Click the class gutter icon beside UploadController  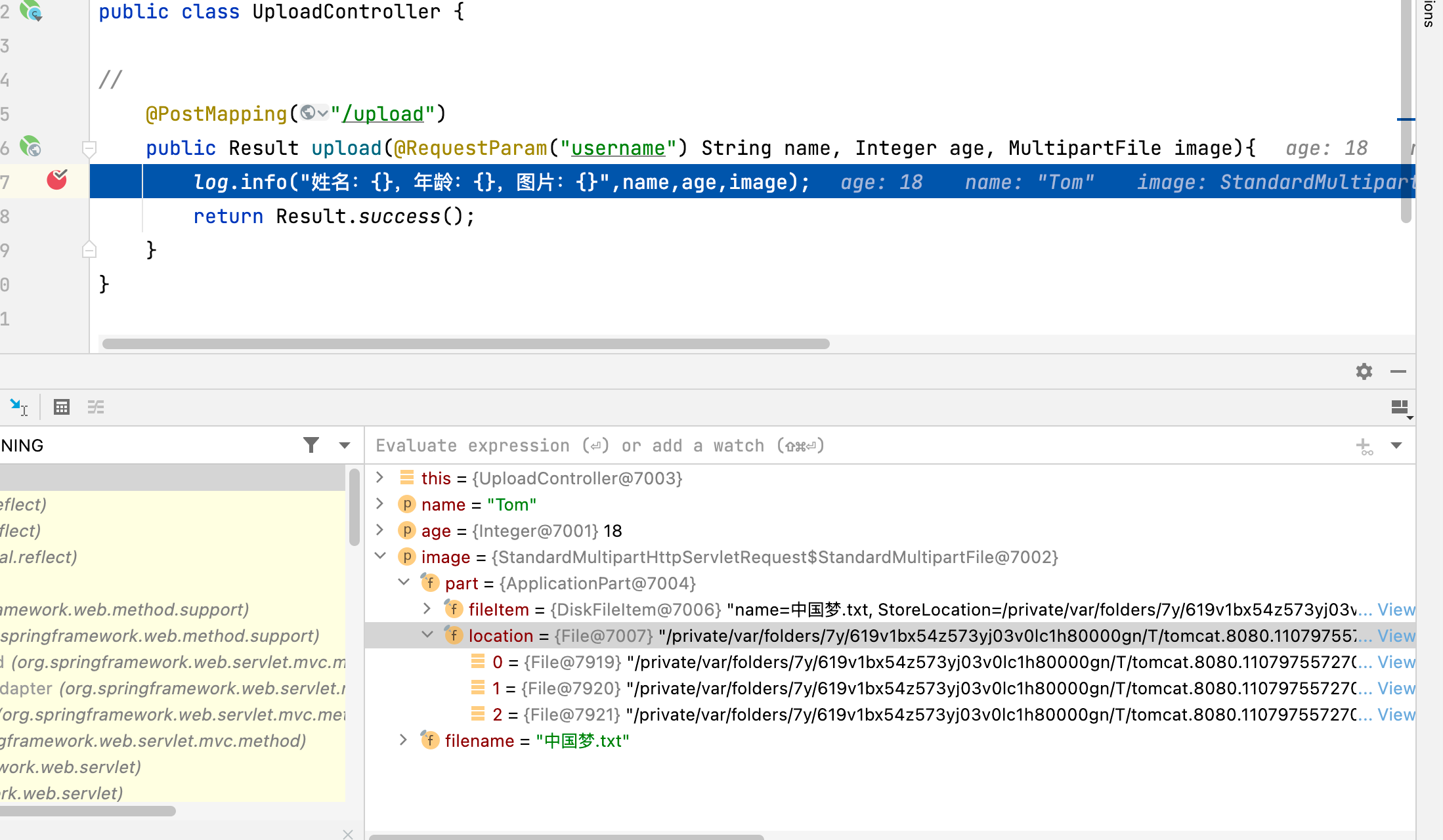31,10
